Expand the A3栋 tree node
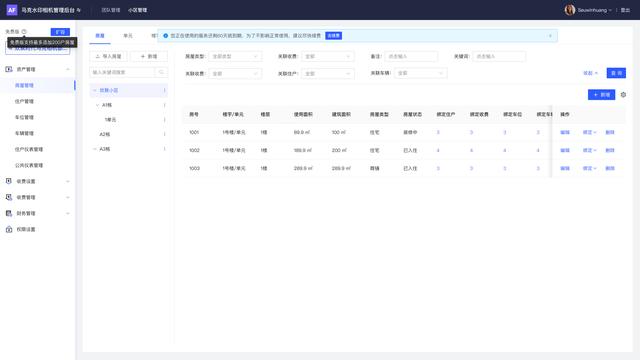This screenshot has height=360, width=640. pyautogui.click(x=95, y=149)
